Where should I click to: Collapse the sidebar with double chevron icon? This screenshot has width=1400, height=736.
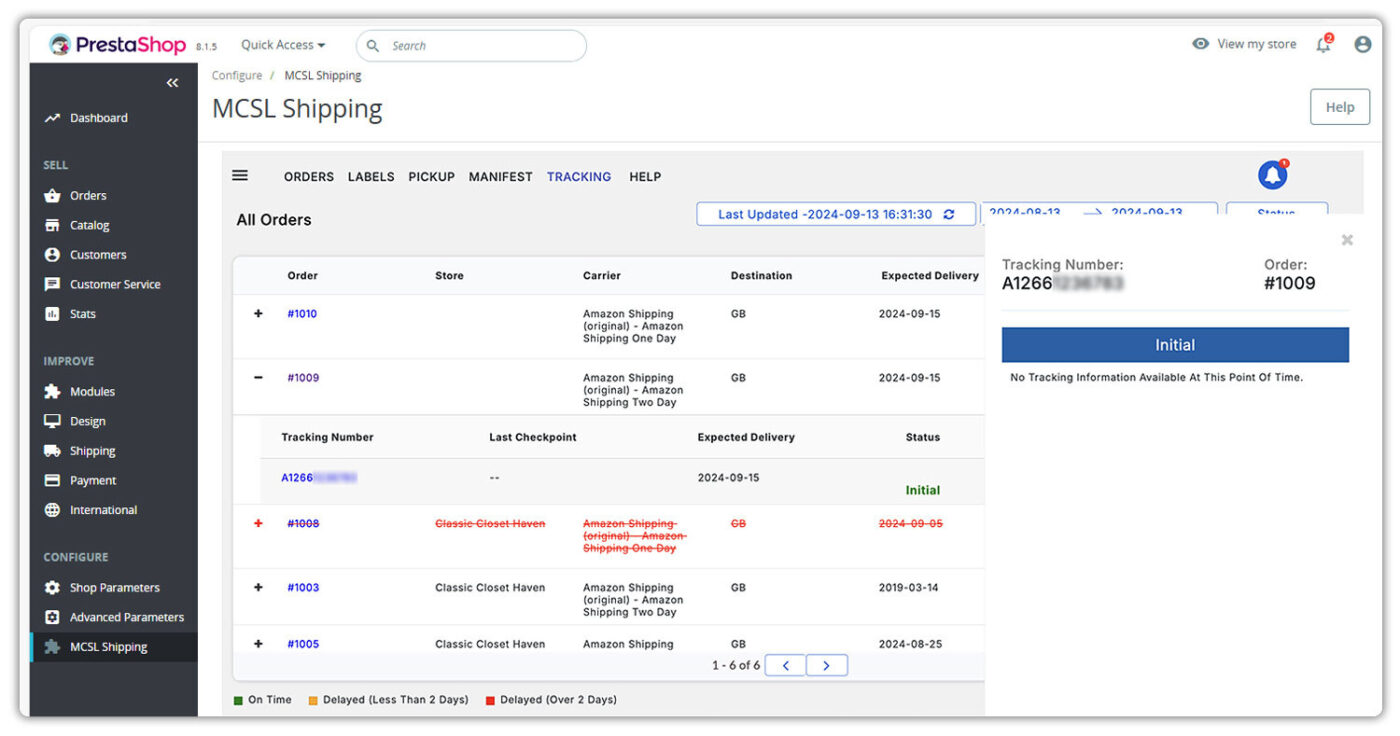coord(172,83)
